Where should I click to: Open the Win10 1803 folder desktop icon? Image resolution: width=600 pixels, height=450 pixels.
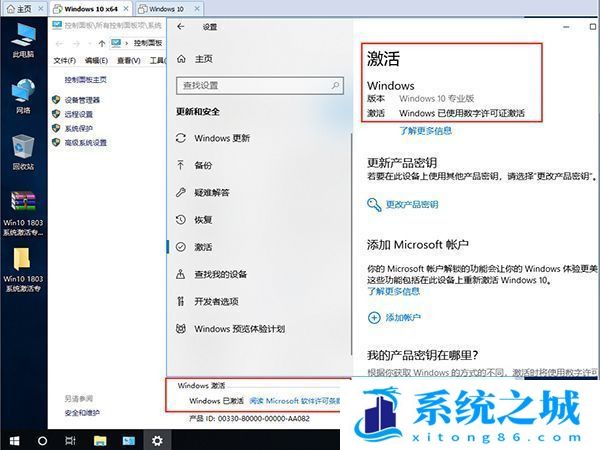pyautogui.click(x=23, y=270)
